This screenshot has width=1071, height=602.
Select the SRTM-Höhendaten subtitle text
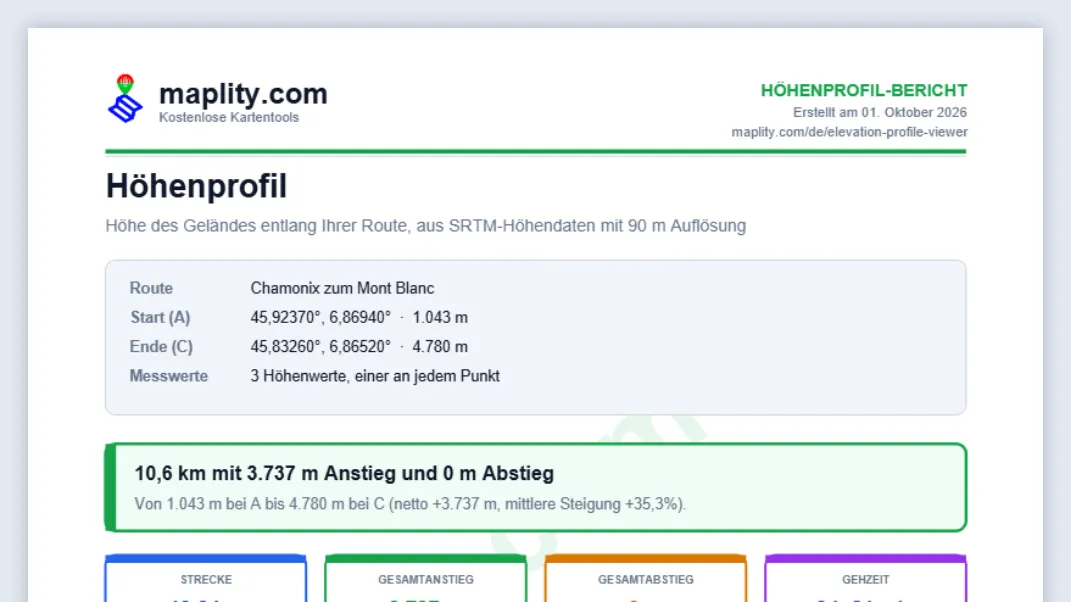click(x=426, y=225)
